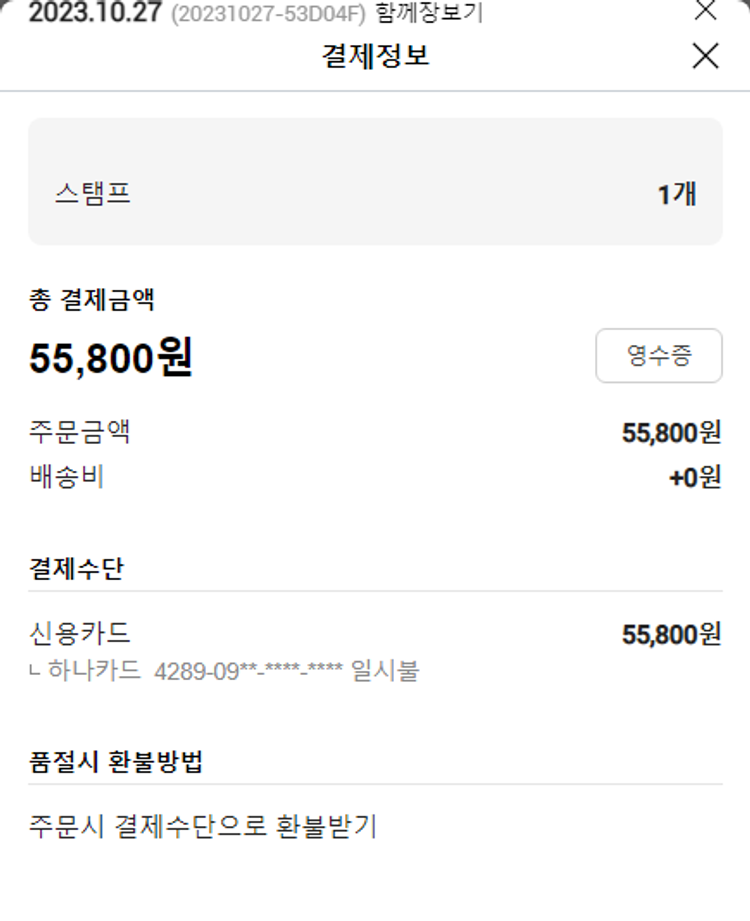Screen dimensions: 750x921
Task: Close the 결제정보 payment info panel
Action: (x=705, y=56)
